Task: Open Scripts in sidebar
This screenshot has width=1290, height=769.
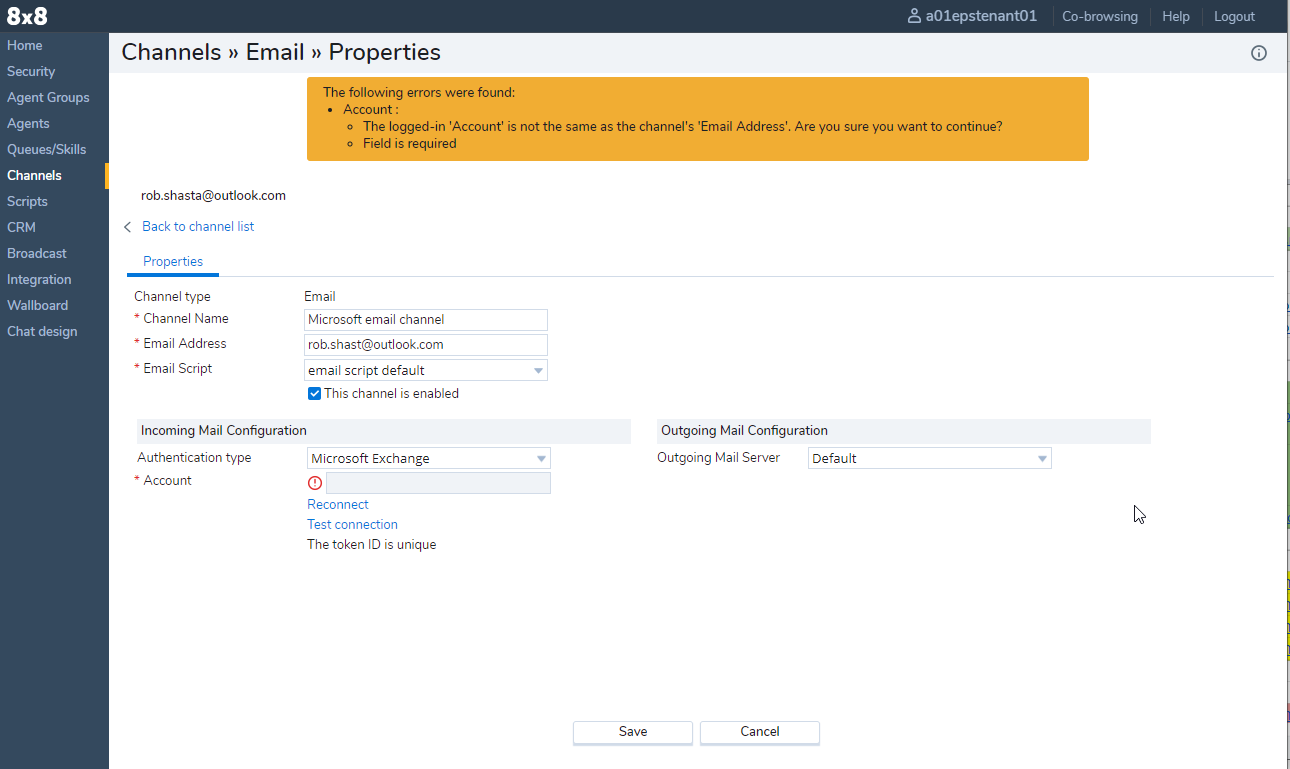Action: point(27,201)
